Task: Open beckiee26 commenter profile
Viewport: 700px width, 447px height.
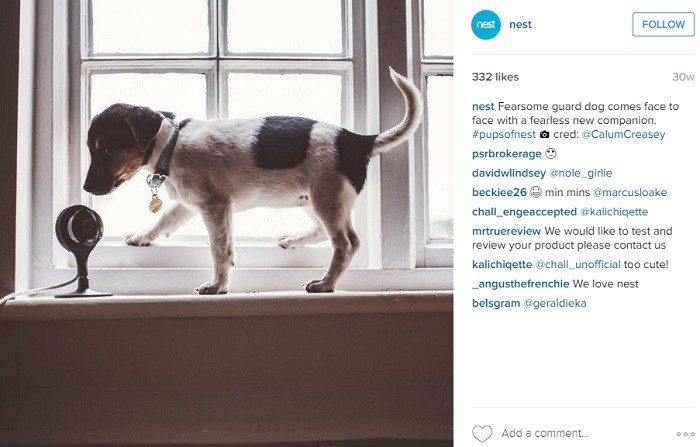Action: click(499, 192)
